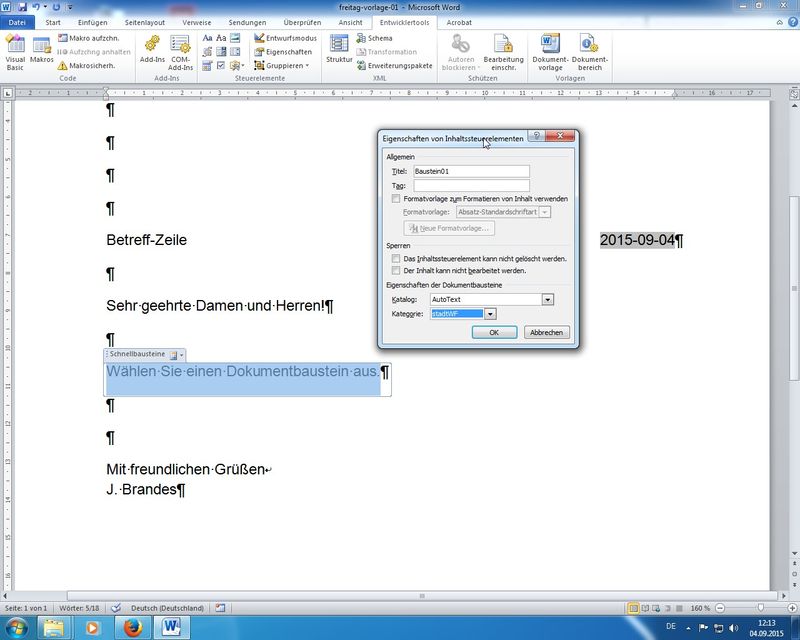Viewport: 800px width, 640px height.
Task: Toggle Entwurfsmodus in Steuerelemente group
Action: point(285,38)
